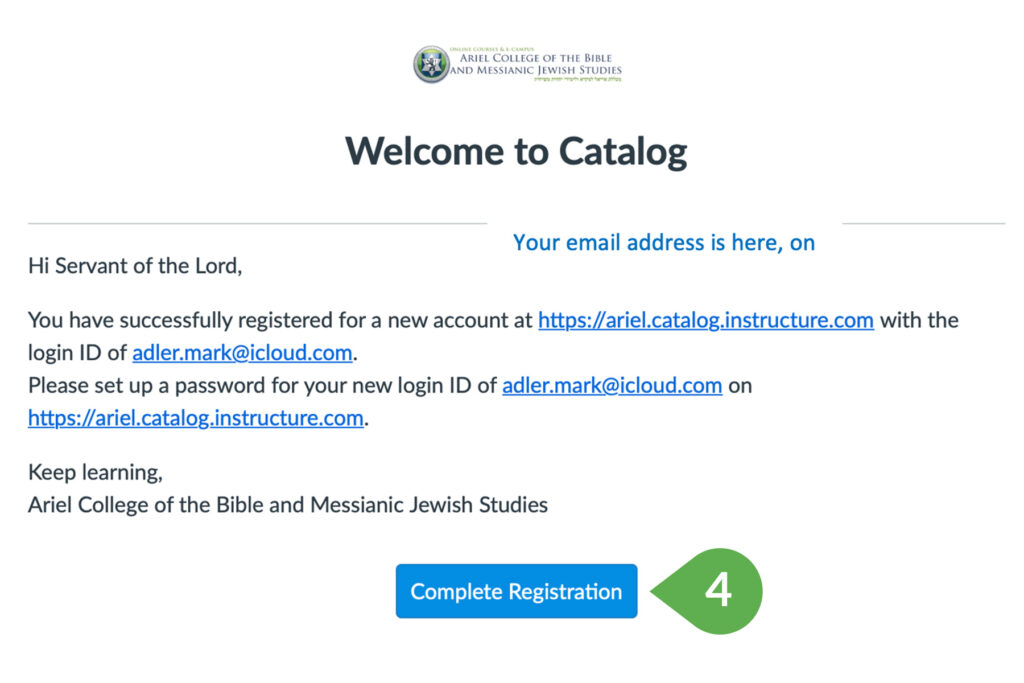1024x683 pixels.
Task: Click the adler.mark@icloud.com link in the password sentence
Action: (x=612, y=385)
